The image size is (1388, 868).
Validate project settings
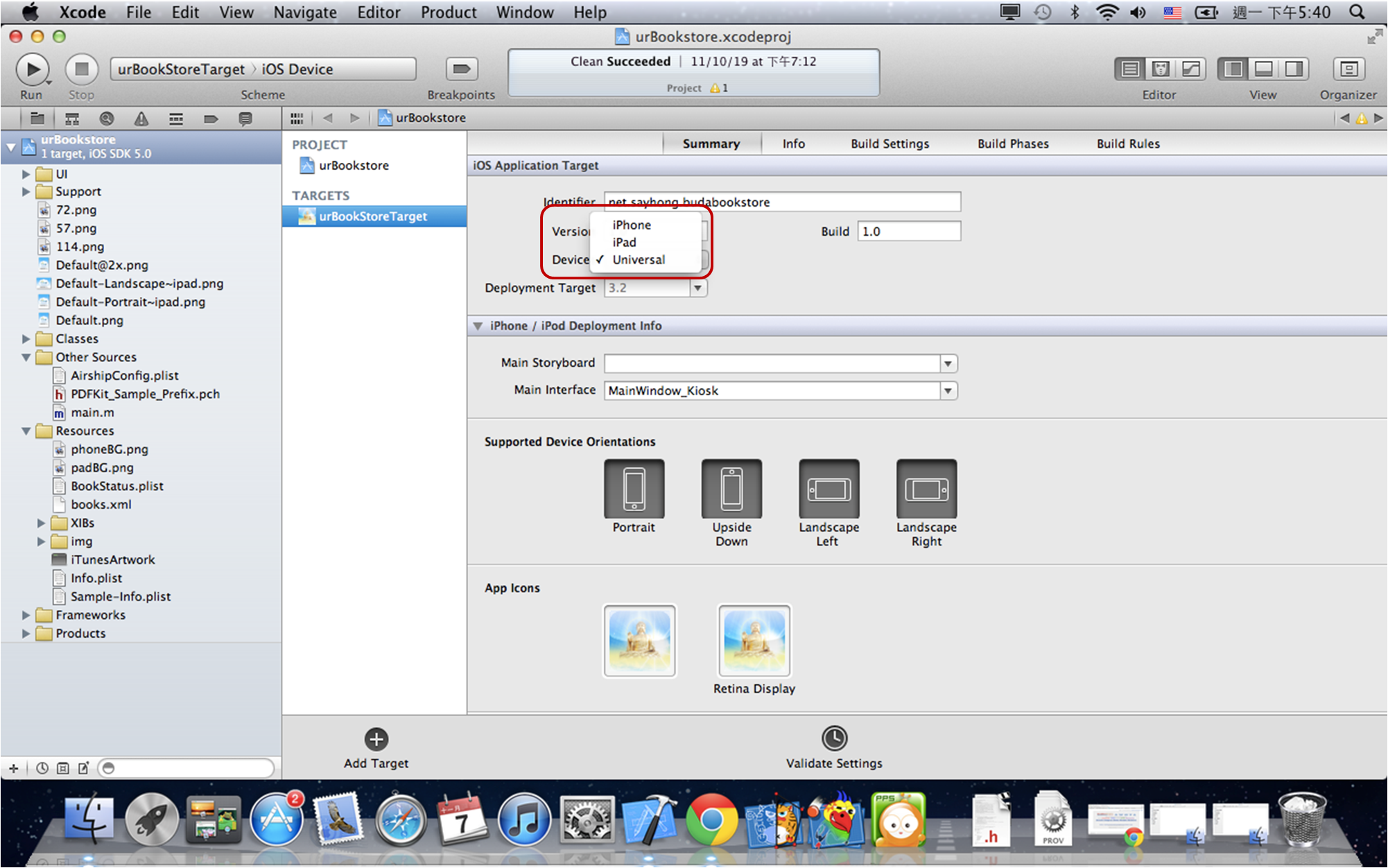coord(834,748)
